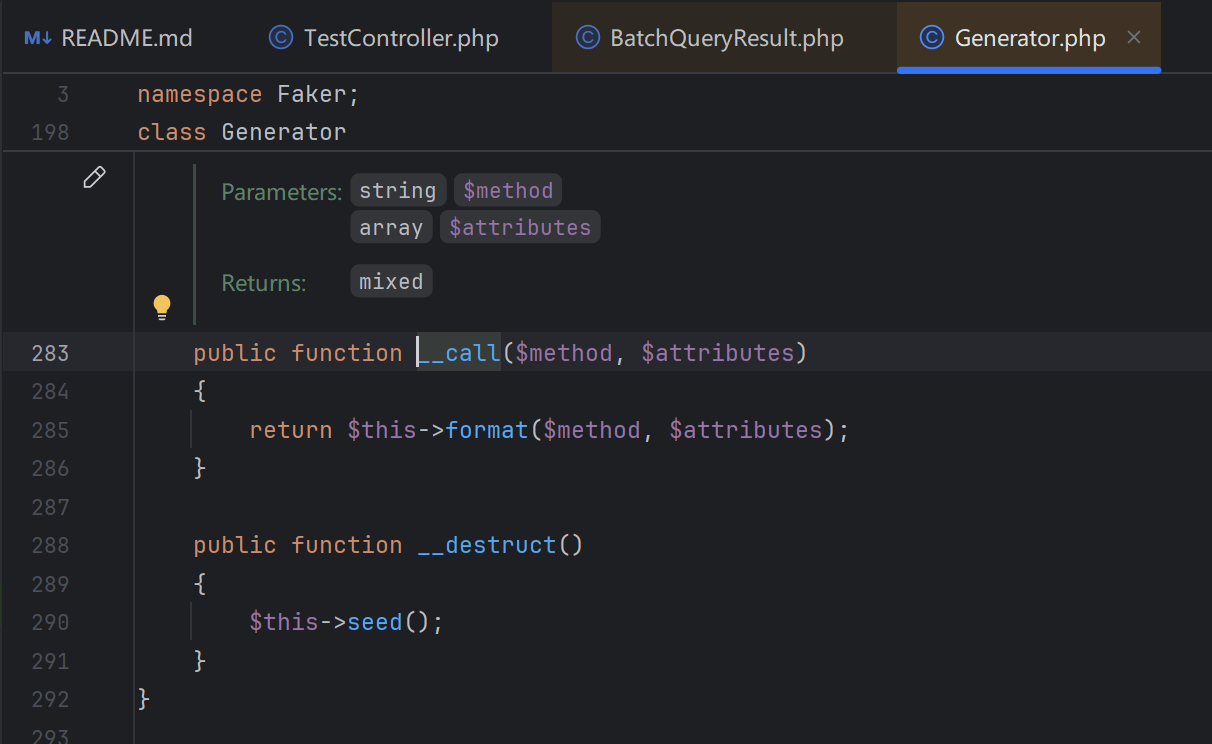Click the mixed return type chip
Image resolution: width=1212 pixels, height=744 pixels.
tap(391, 281)
